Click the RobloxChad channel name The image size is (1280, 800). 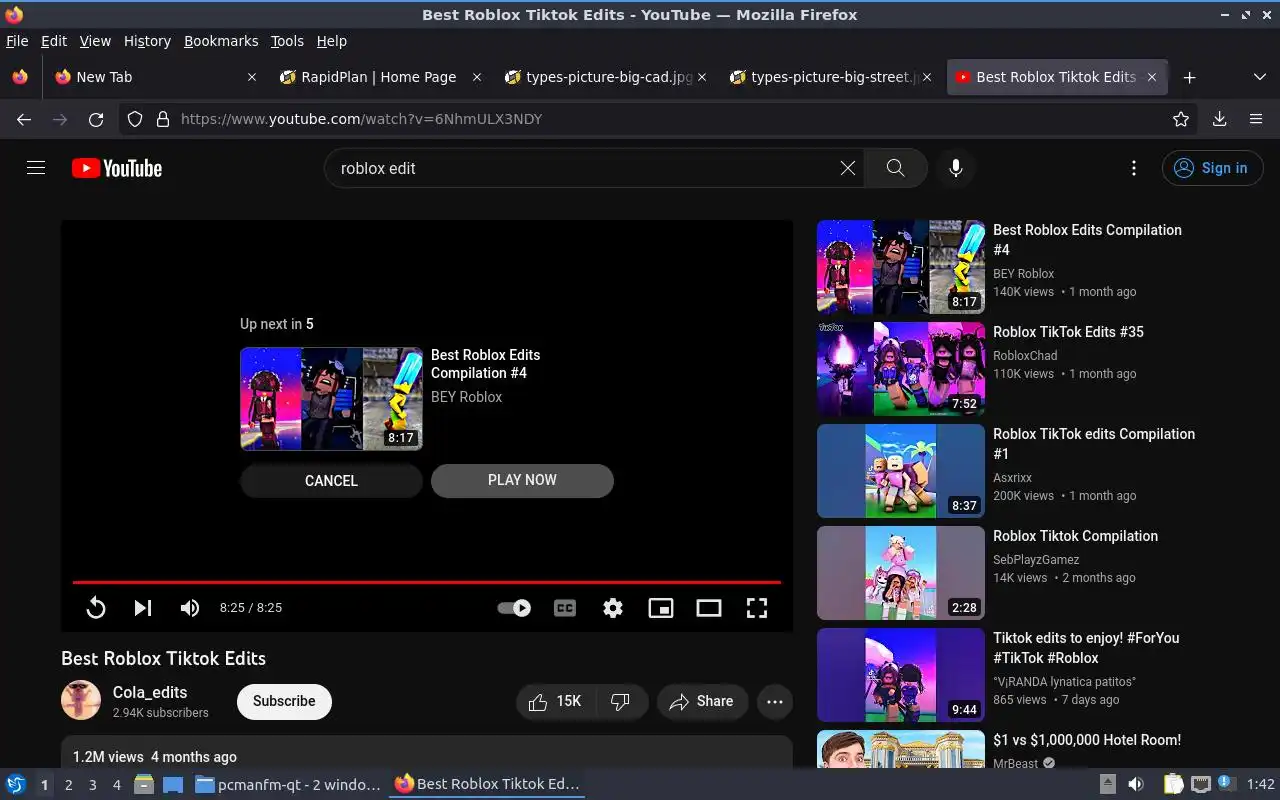(x=1025, y=355)
